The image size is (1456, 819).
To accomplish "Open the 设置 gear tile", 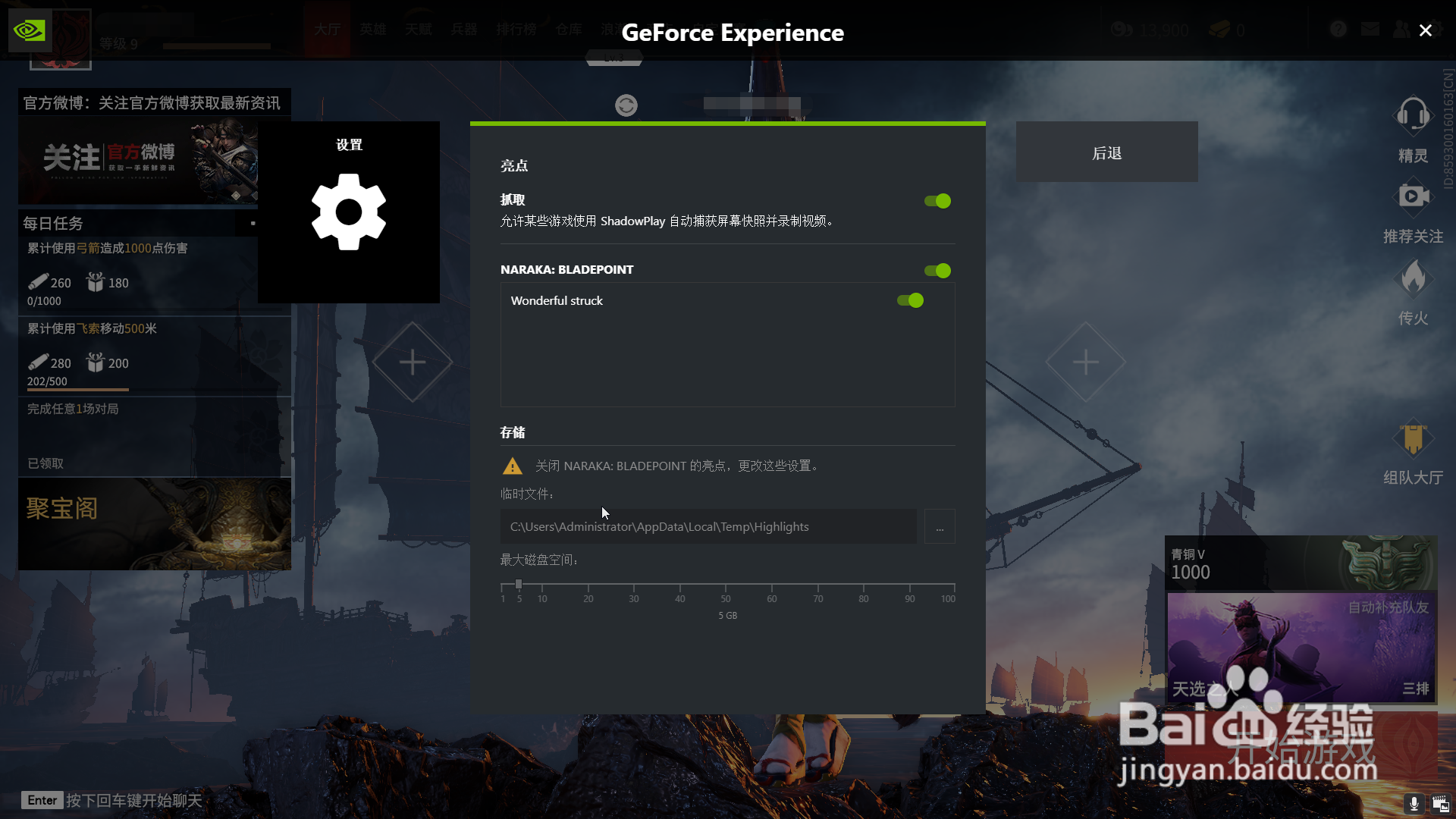I will pyautogui.click(x=349, y=212).
